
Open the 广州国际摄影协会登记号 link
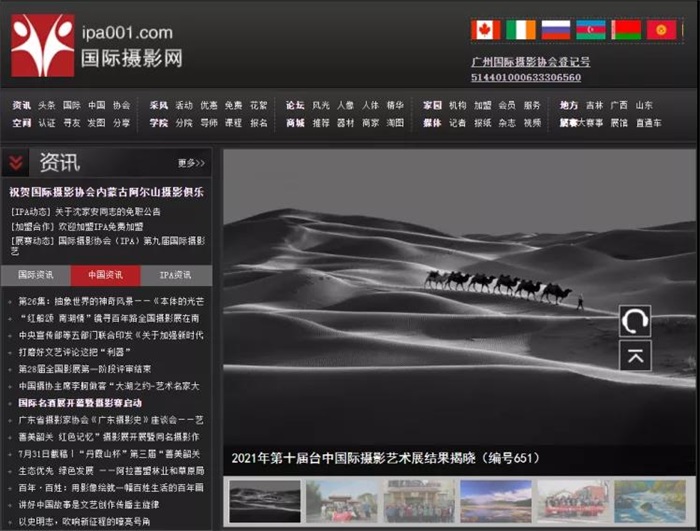tap(530, 62)
